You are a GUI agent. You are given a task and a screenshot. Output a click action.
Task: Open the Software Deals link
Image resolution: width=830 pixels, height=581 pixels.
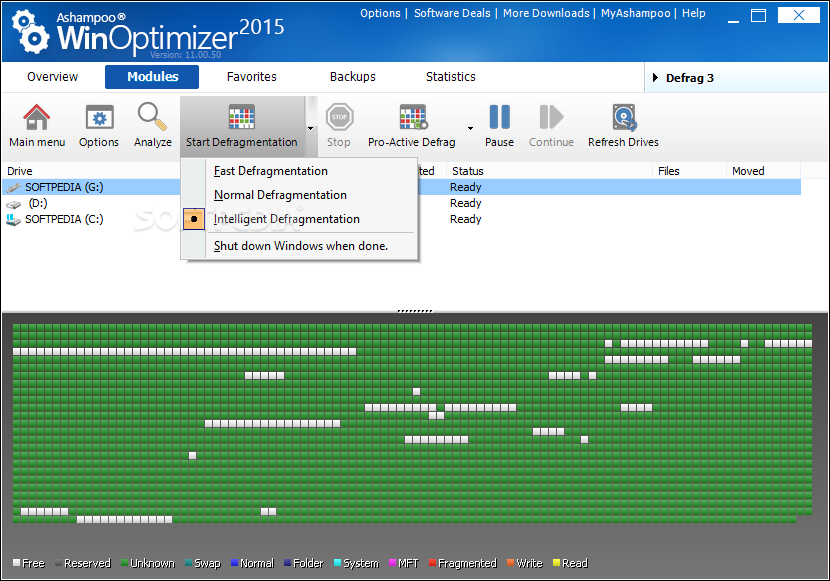point(452,13)
